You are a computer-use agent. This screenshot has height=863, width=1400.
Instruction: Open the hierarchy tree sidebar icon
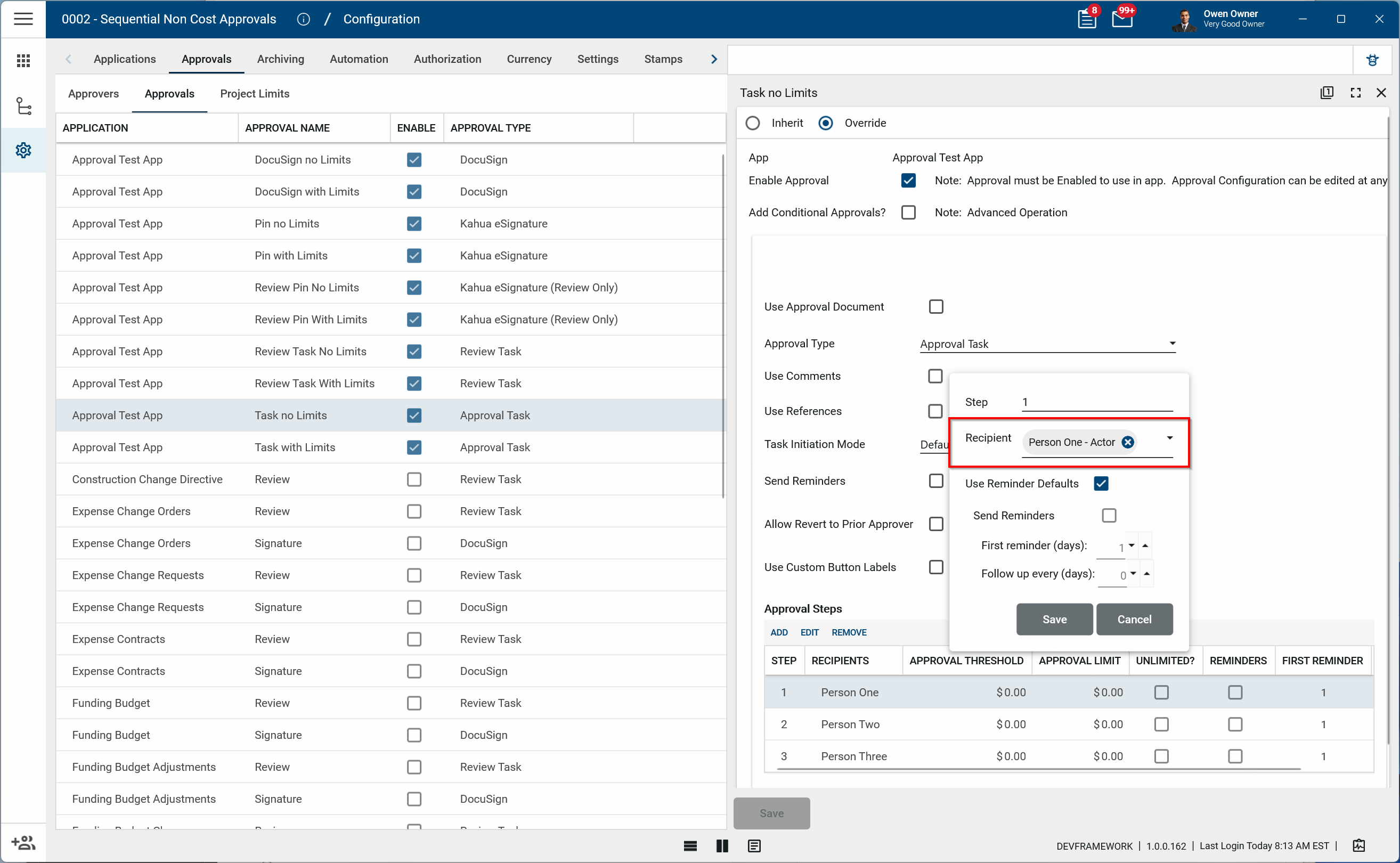pos(23,106)
